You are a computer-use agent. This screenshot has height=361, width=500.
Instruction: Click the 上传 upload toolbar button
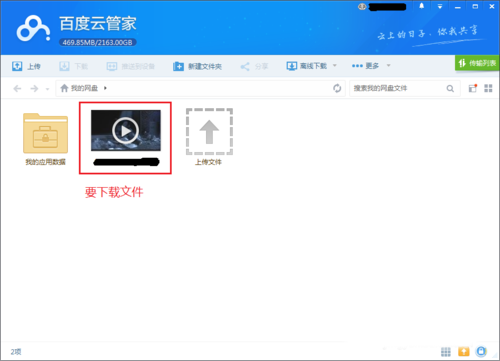pyautogui.click(x=26, y=66)
